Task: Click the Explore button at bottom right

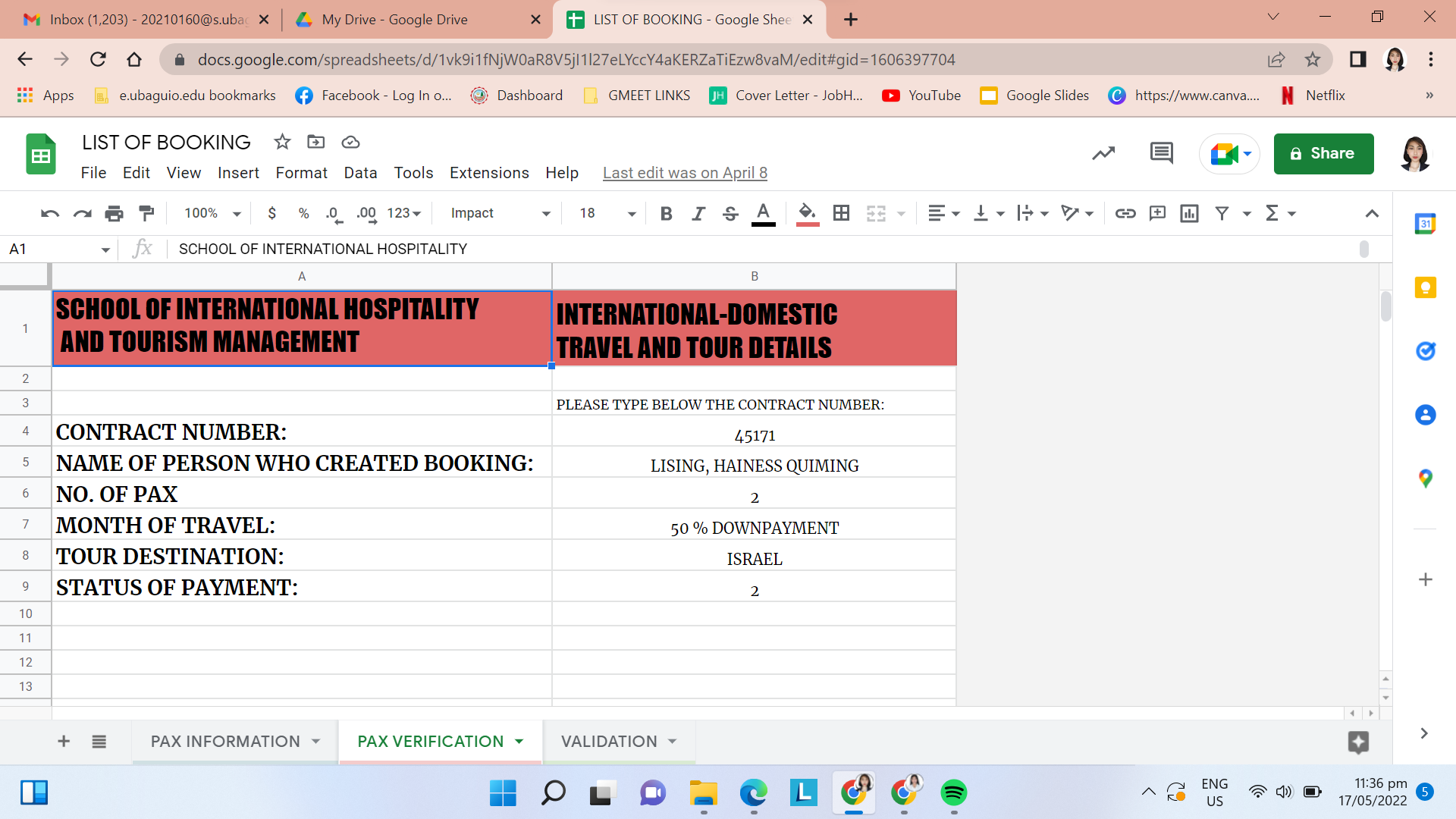Action: pos(1358,742)
